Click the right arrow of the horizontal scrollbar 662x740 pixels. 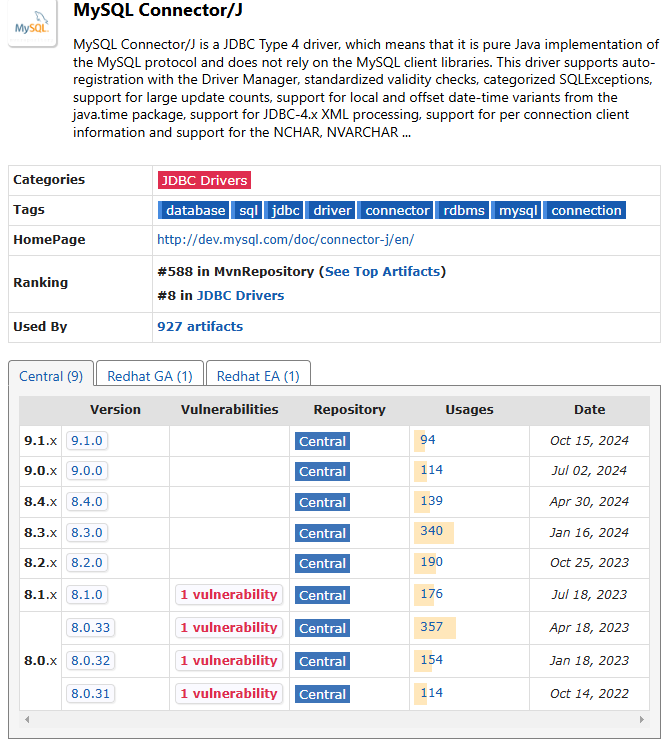[x=642, y=720]
